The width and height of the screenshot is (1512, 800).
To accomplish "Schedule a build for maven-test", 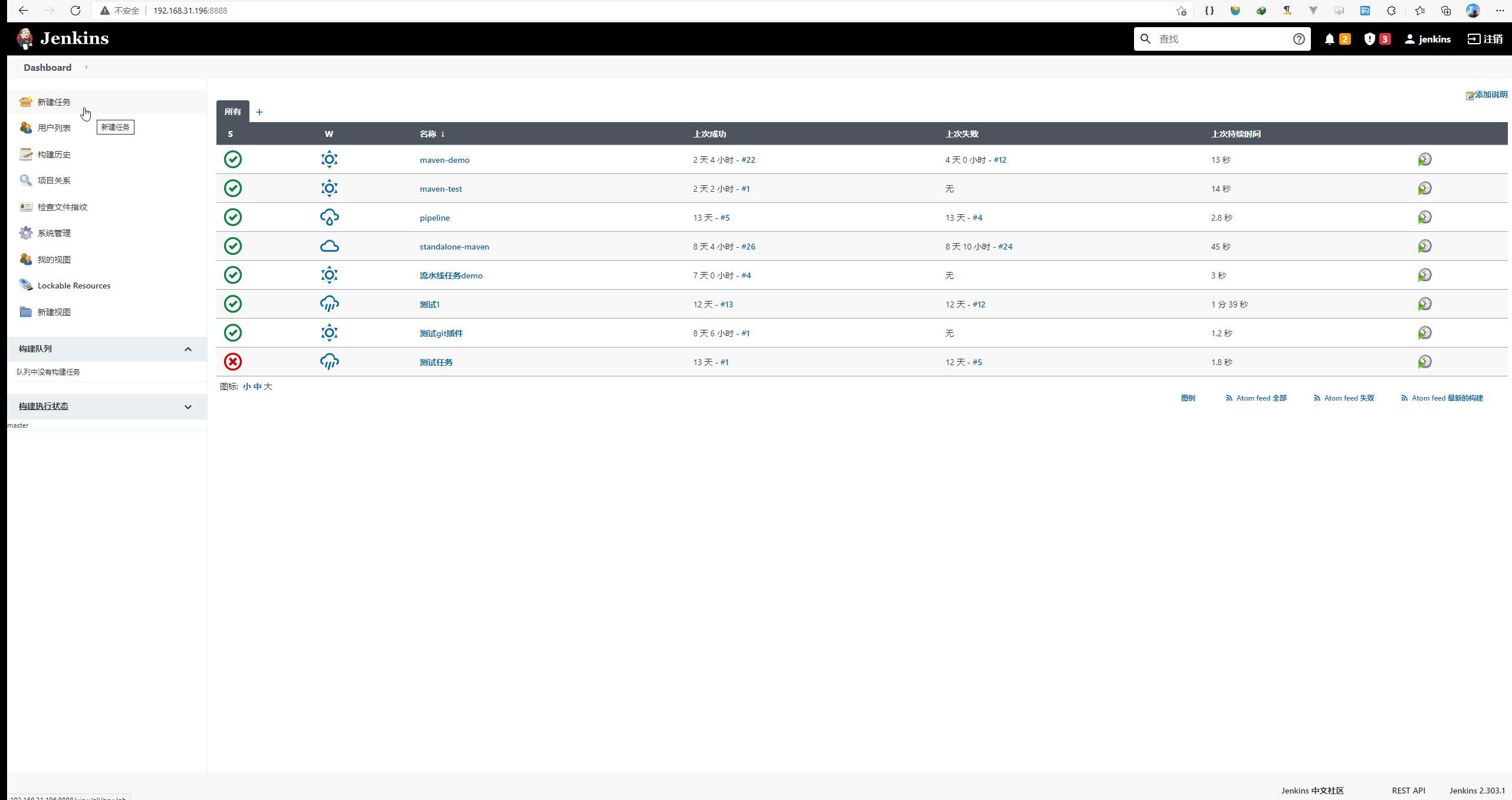I will click(1424, 188).
